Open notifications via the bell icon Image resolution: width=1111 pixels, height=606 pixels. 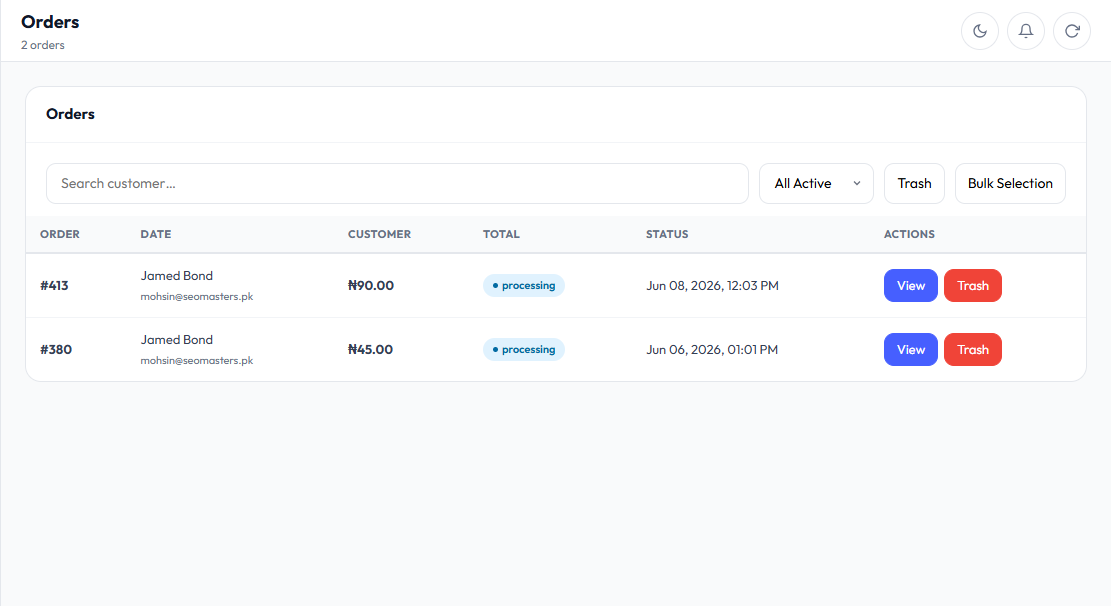tap(1026, 31)
